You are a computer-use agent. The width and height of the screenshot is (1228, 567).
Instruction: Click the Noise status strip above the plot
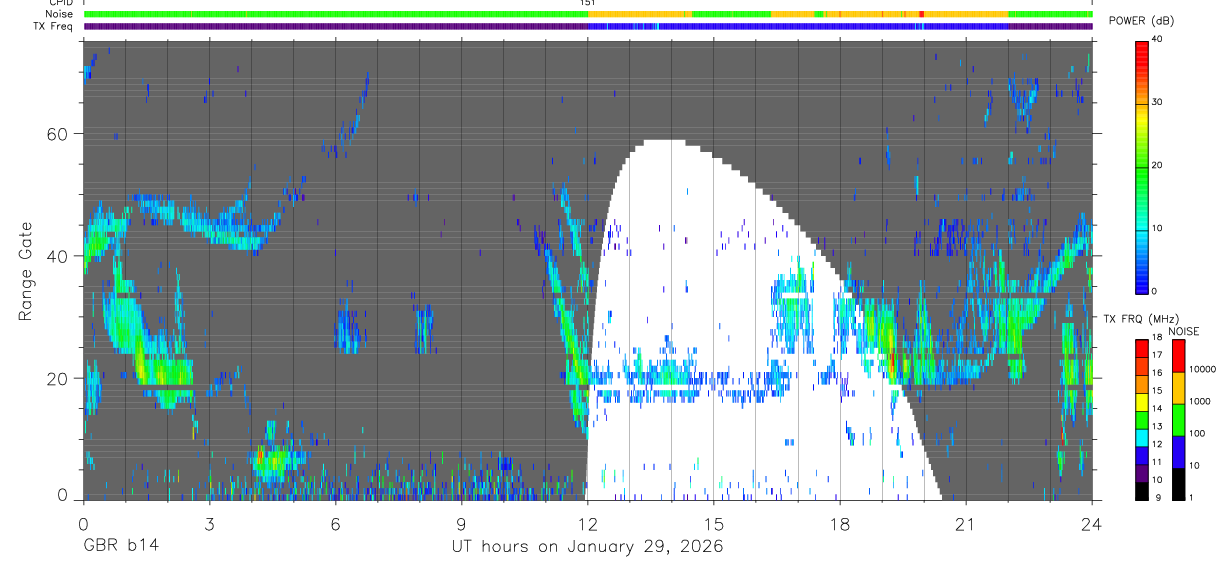point(588,14)
